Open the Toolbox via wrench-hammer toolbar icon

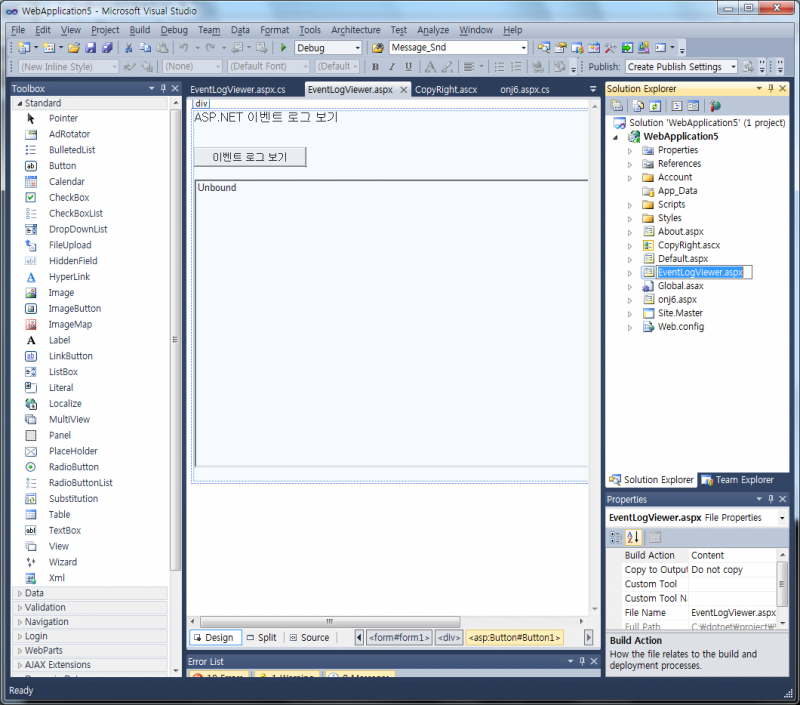[610, 48]
